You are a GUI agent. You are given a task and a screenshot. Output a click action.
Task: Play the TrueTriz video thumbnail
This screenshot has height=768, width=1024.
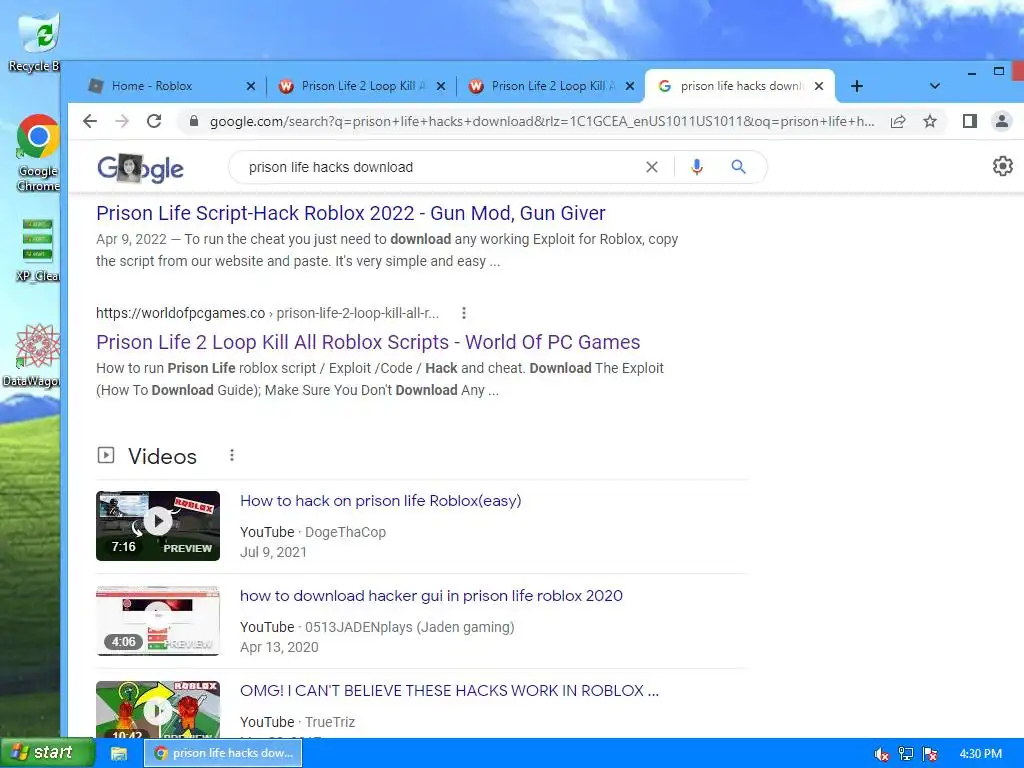pyautogui.click(x=158, y=709)
